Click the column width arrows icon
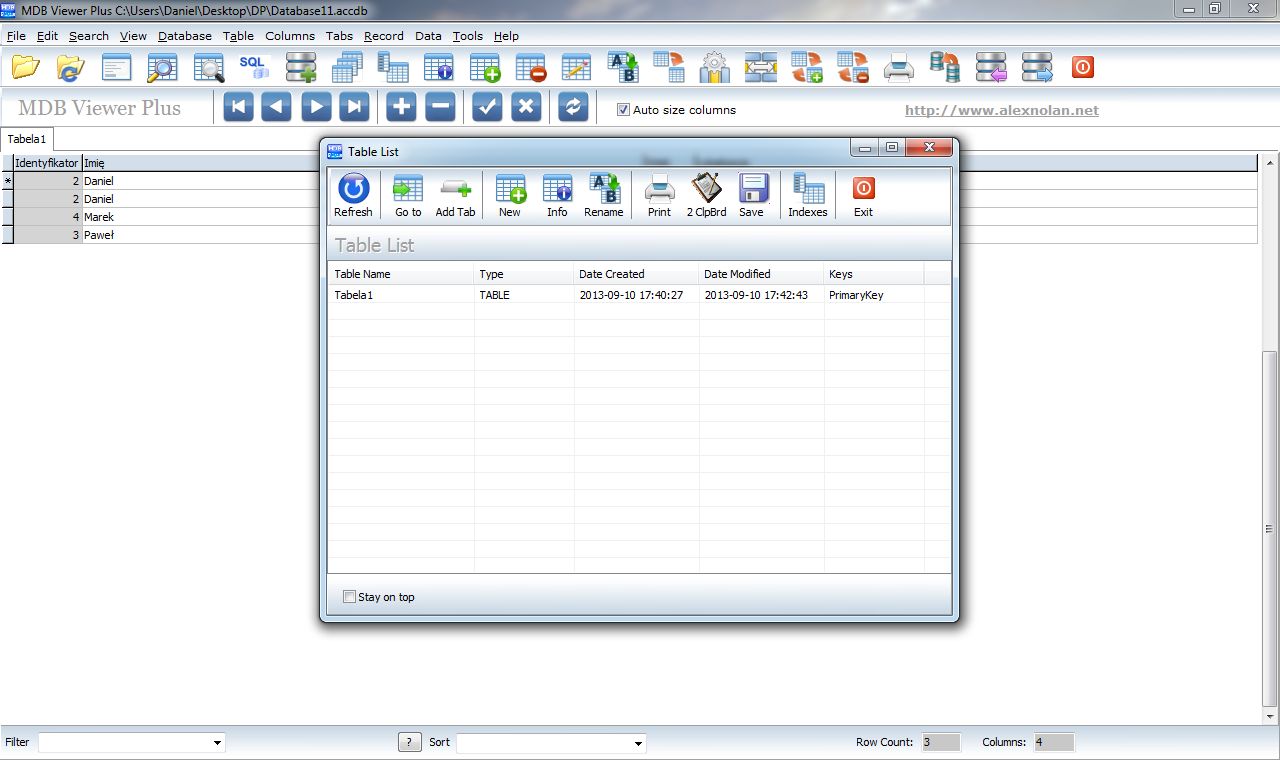1280x760 pixels. point(761,68)
